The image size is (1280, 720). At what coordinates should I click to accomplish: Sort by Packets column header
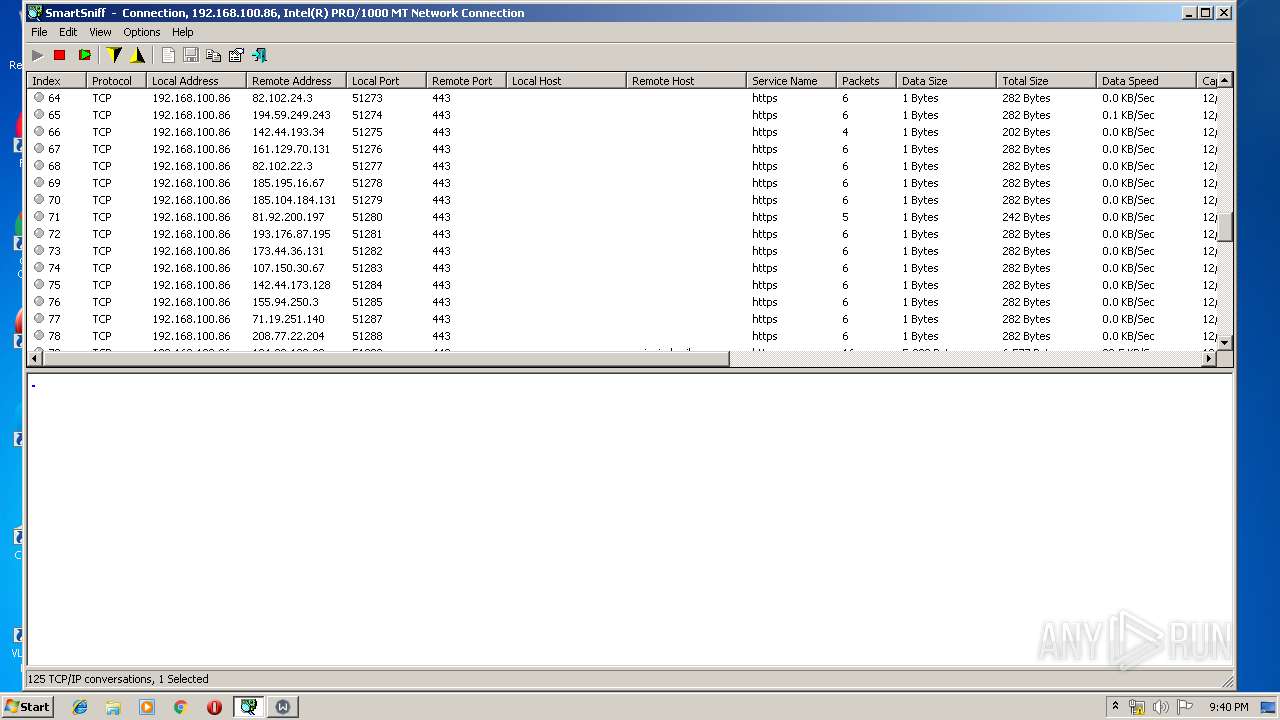tap(866, 81)
